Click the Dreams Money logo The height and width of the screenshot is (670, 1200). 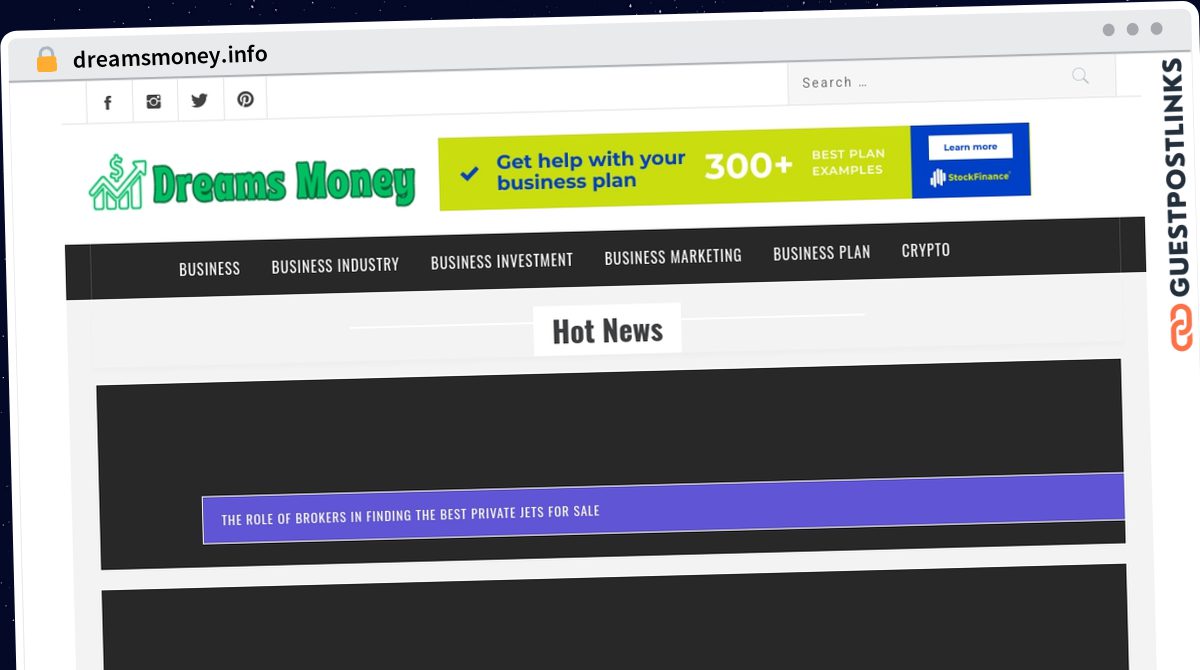tap(252, 181)
